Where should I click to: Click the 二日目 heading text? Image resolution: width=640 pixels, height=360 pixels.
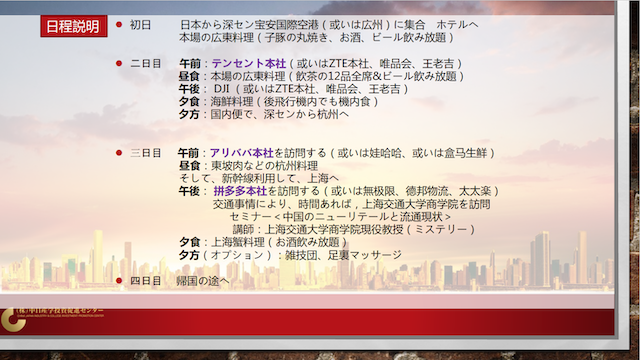pyautogui.click(x=146, y=64)
